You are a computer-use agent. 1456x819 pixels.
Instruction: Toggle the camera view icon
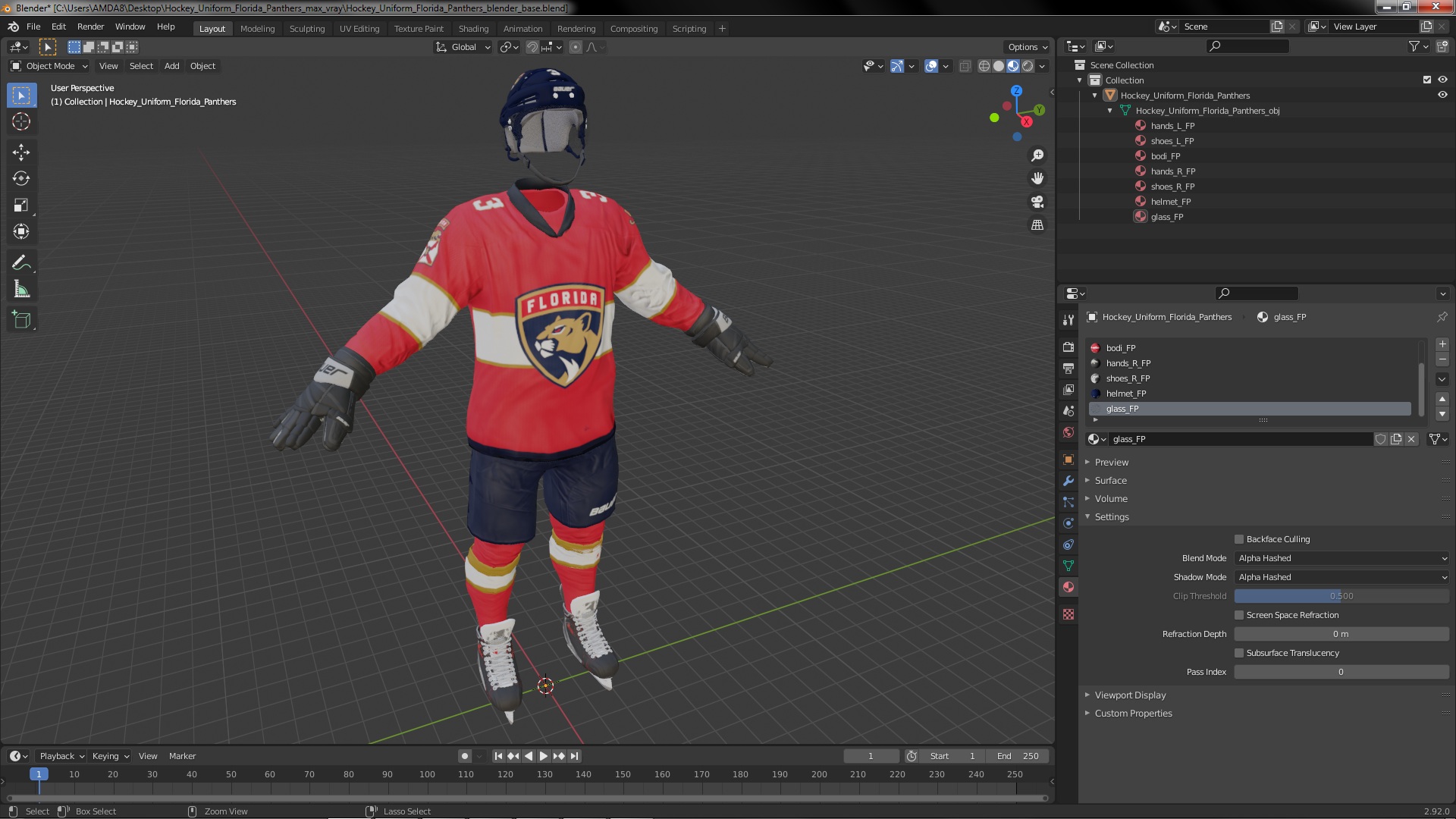coord(1037,202)
